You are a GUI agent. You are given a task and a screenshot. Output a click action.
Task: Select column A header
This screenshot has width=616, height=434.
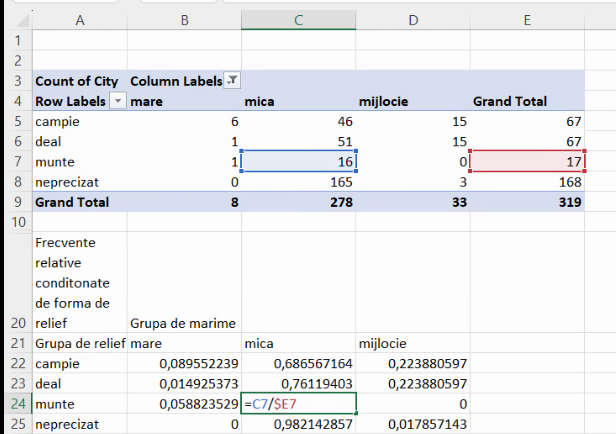(x=80, y=20)
